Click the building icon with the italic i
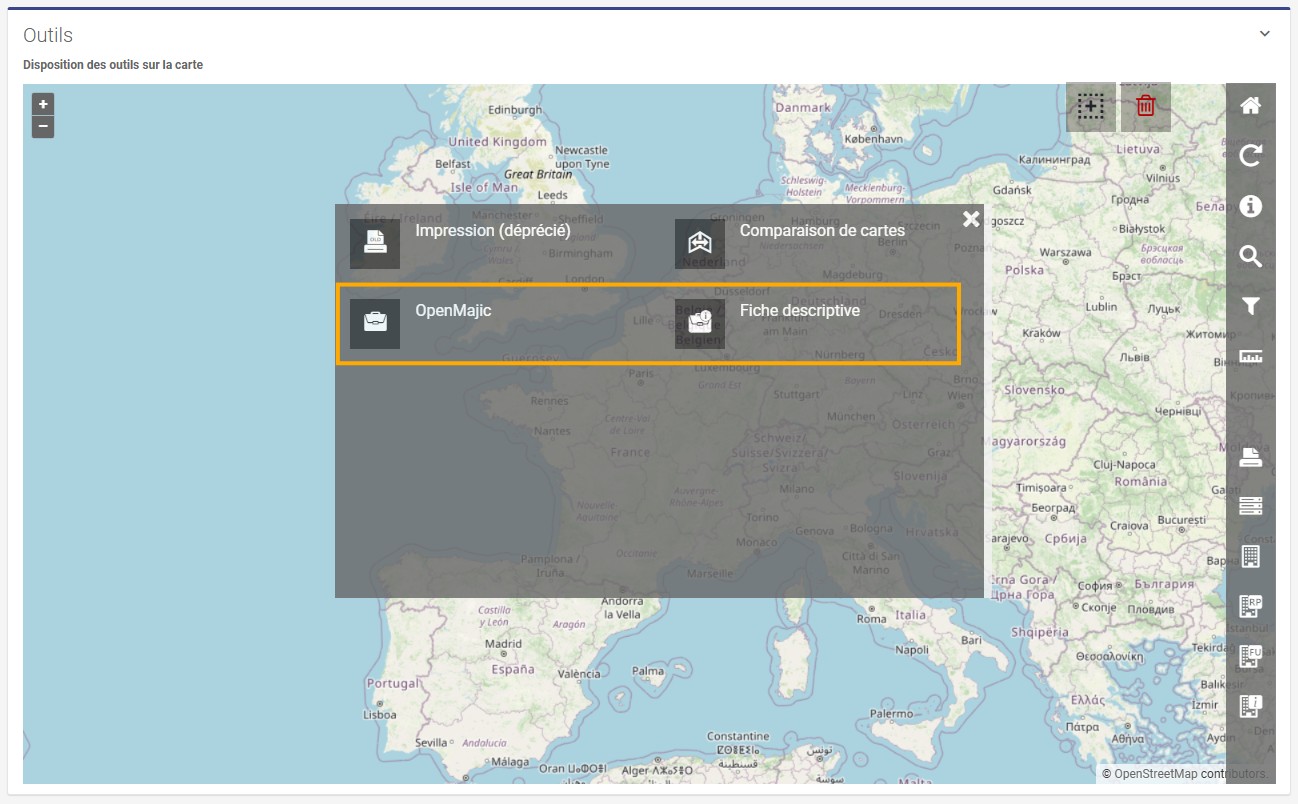 pyautogui.click(x=1251, y=706)
